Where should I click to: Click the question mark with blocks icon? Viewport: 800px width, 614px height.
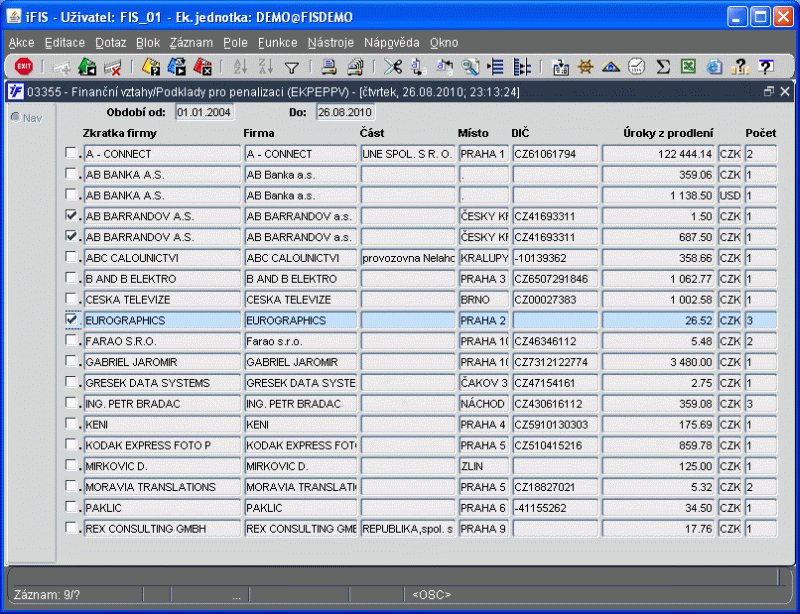tap(740, 66)
